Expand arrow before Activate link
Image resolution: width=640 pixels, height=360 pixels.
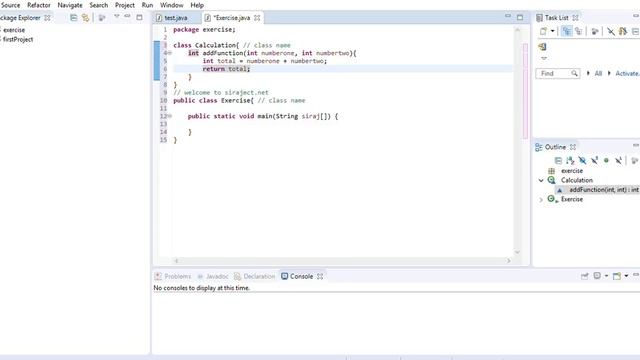click(x=609, y=73)
